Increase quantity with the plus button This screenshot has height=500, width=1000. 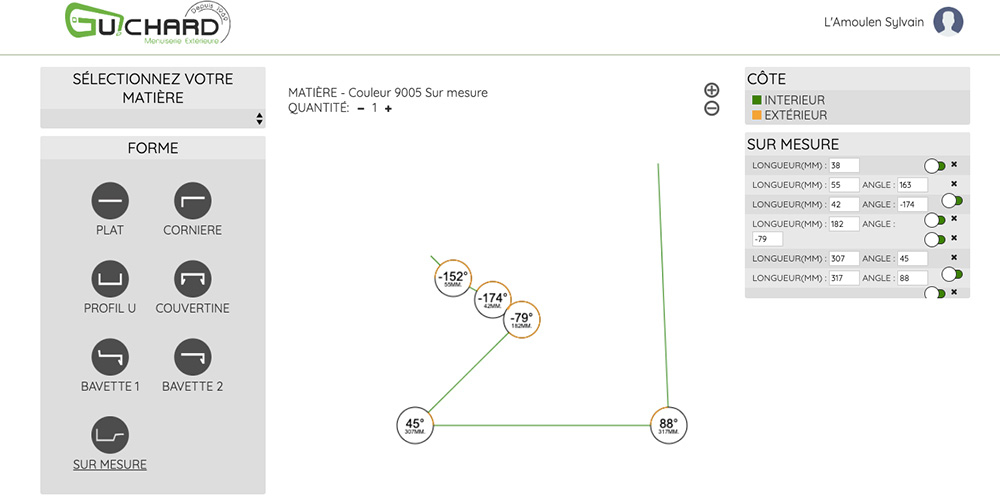tap(388, 109)
